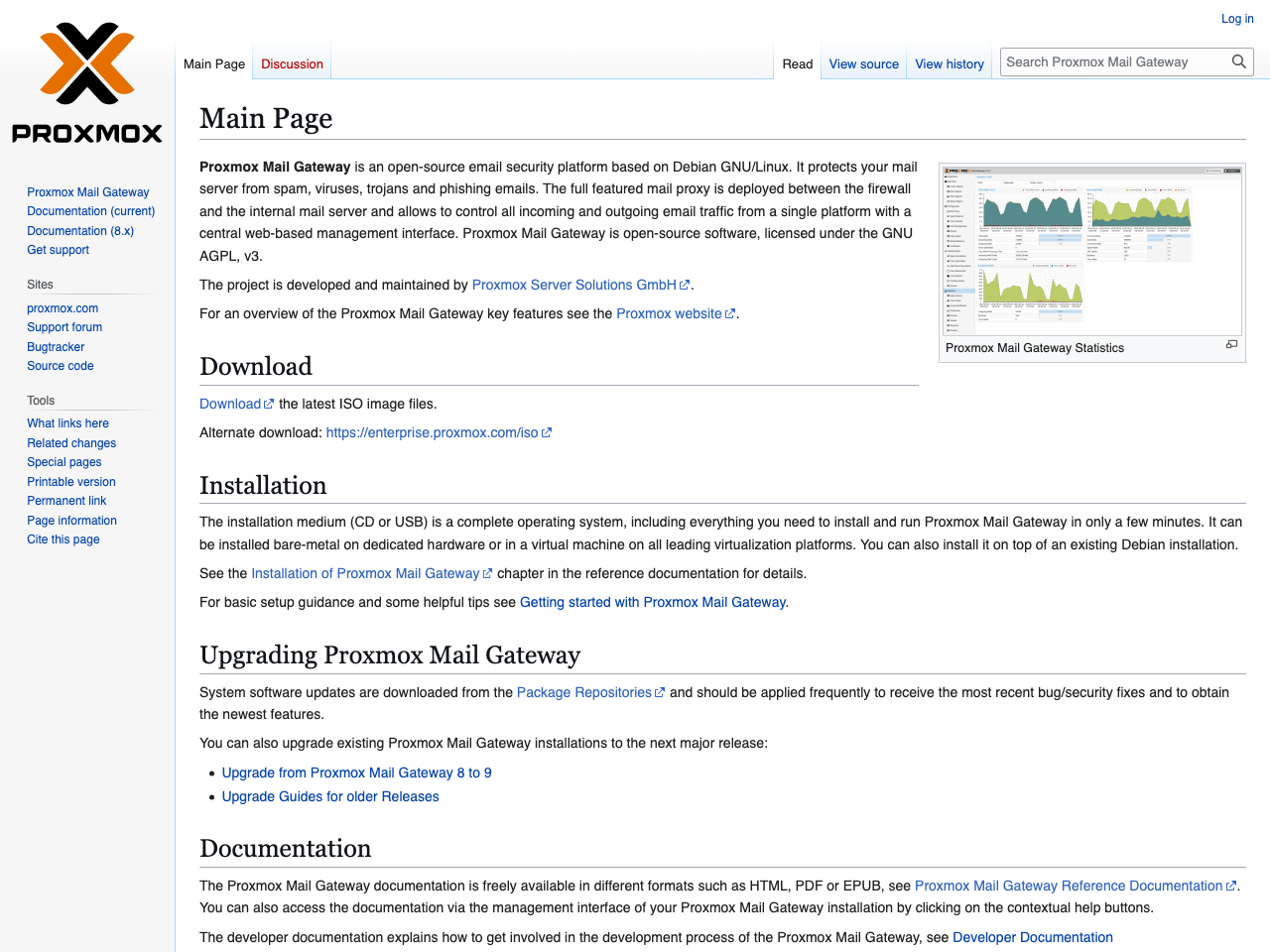Image resolution: width=1270 pixels, height=952 pixels.
Task: Select Printable version under Tools
Action: click(70, 482)
